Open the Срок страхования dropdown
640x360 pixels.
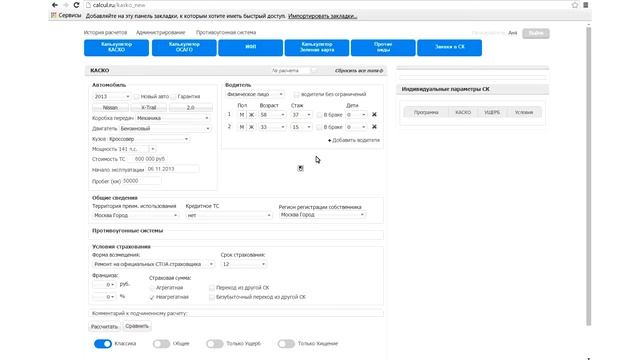pos(244,264)
